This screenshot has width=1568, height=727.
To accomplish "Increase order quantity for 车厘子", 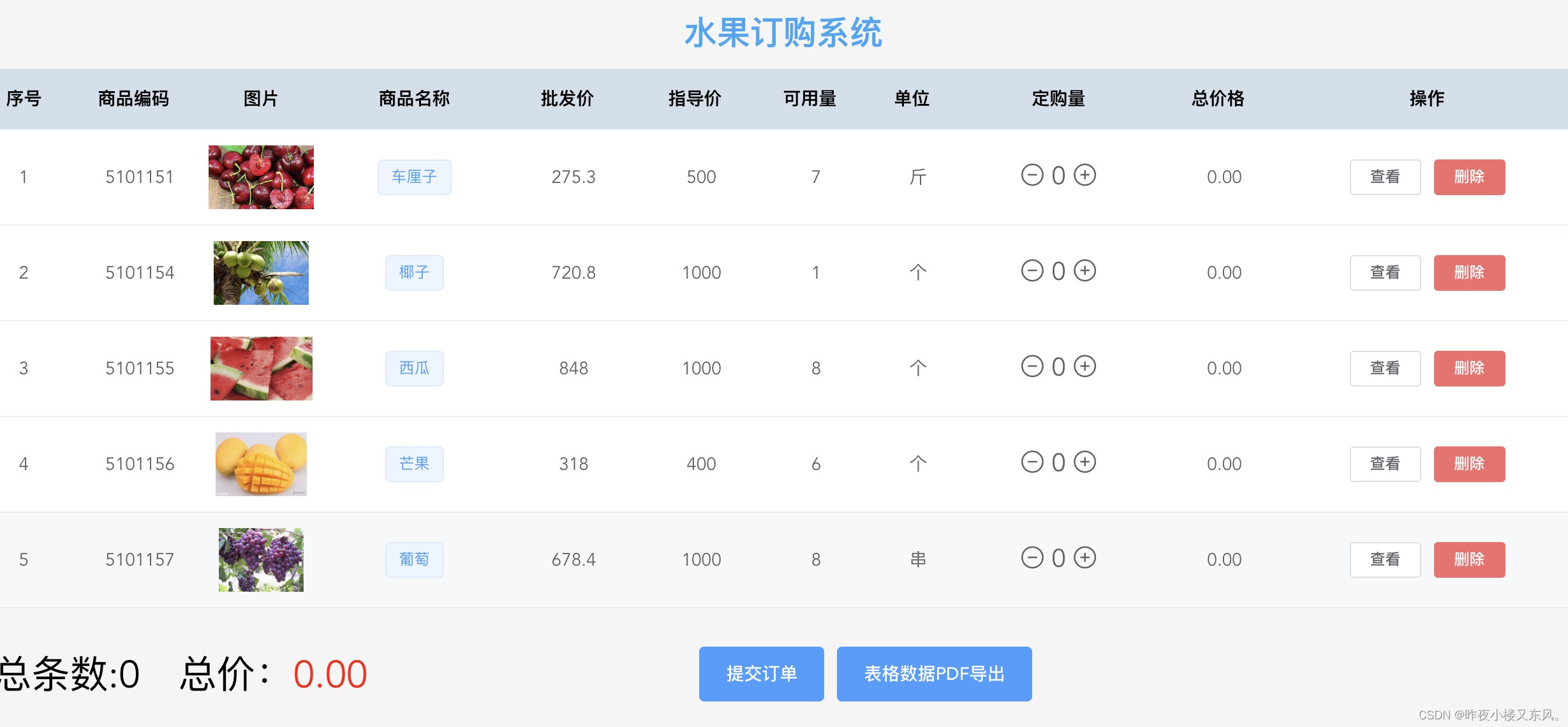I will click(1084, 175).
